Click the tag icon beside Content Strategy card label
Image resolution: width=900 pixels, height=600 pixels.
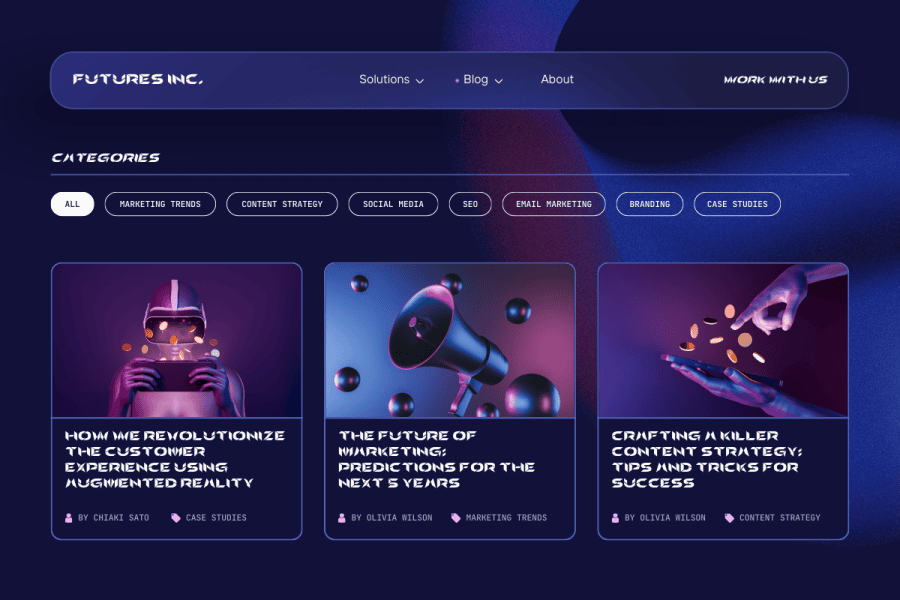[729, 518]
